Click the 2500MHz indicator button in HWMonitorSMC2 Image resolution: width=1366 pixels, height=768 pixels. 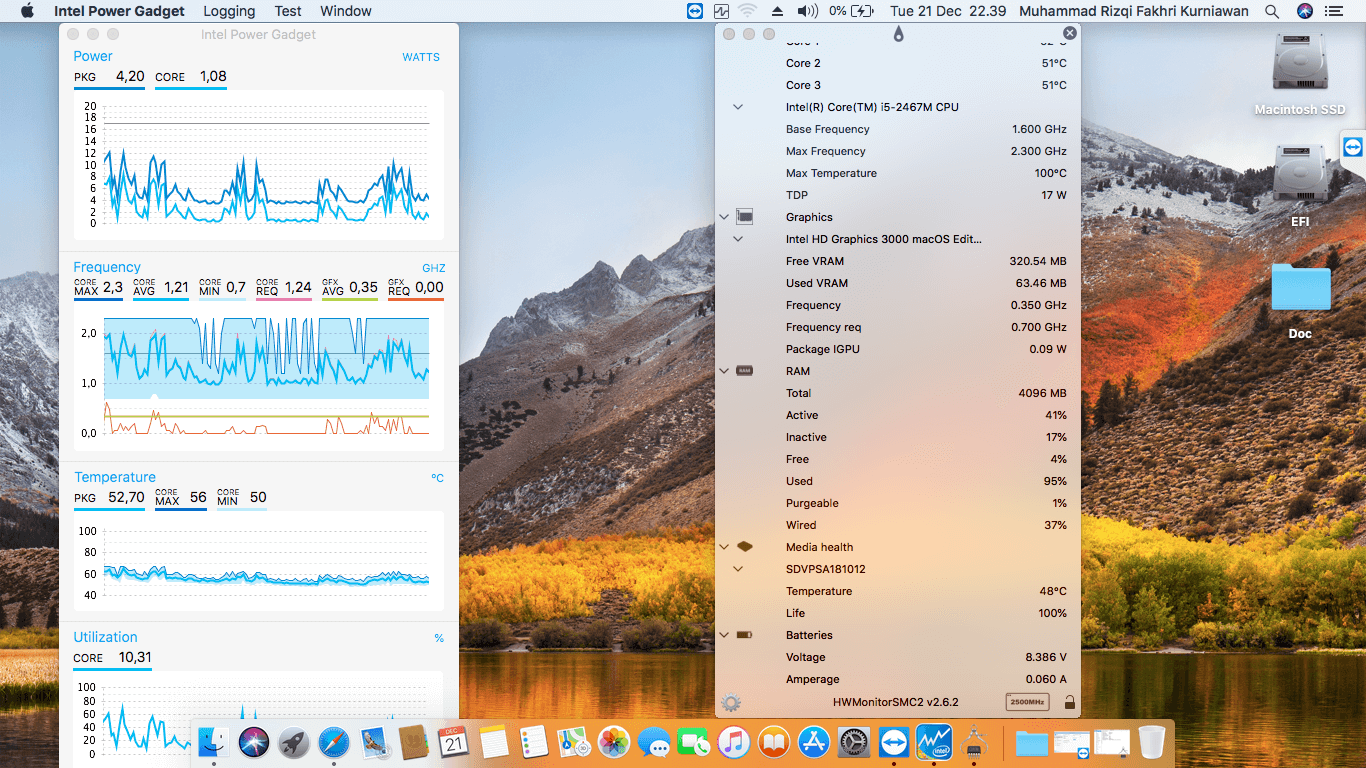tap(1028, 702)
